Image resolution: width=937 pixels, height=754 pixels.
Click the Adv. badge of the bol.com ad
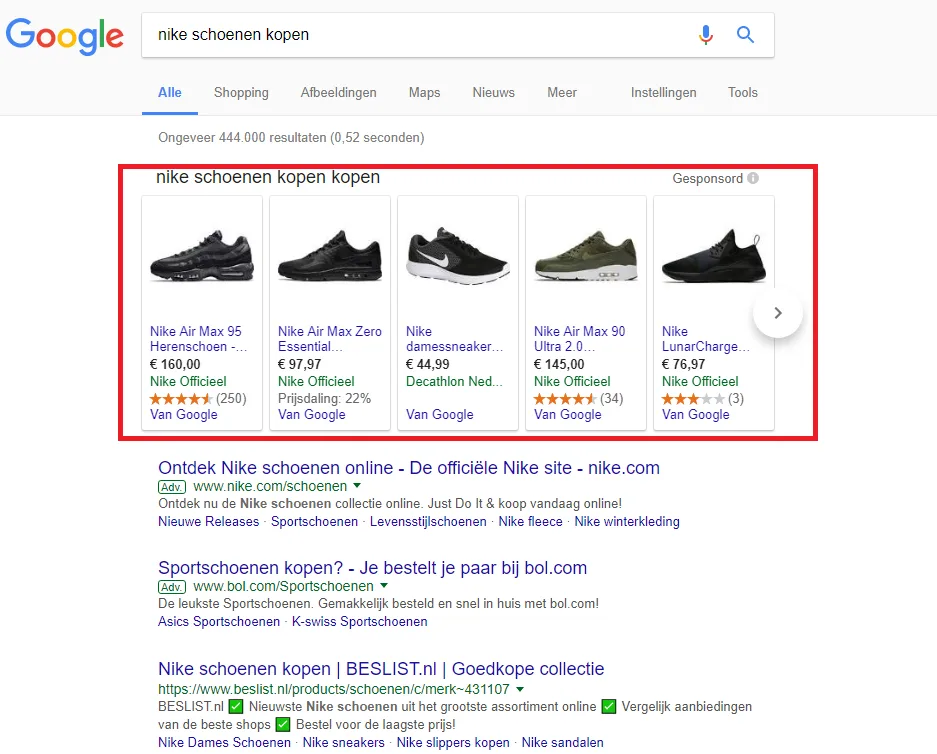(x=172, y=587)
